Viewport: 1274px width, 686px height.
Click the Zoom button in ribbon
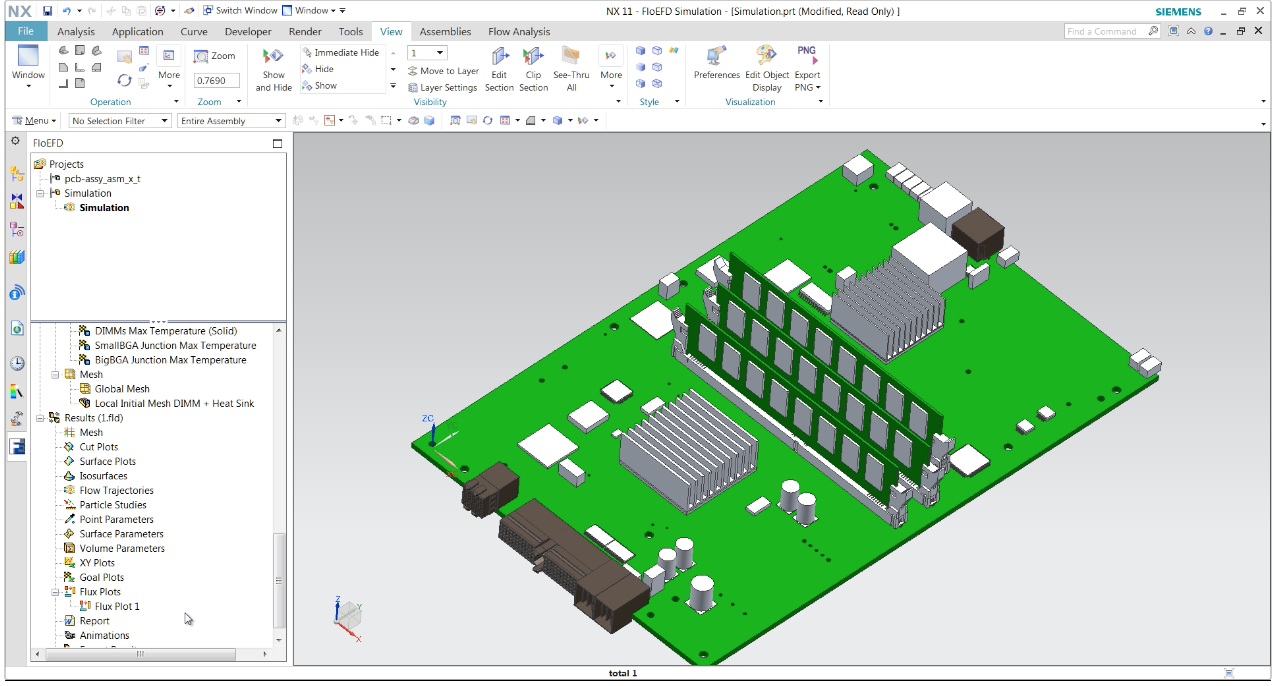pyautogui.click(x=215, y=56)
